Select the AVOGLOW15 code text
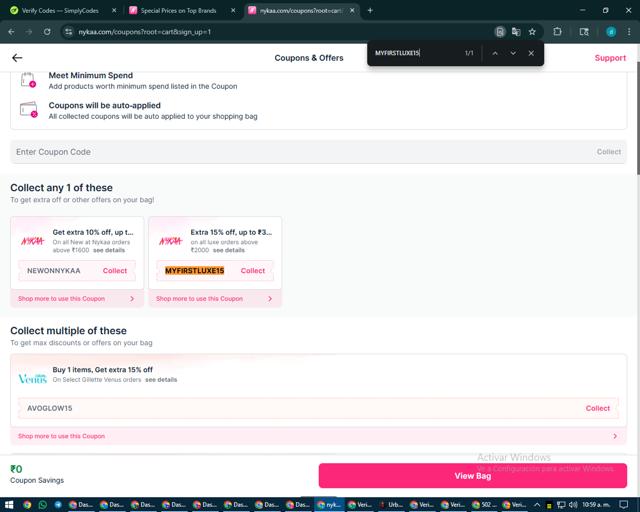The image size is (640, 512). [50, 408]
